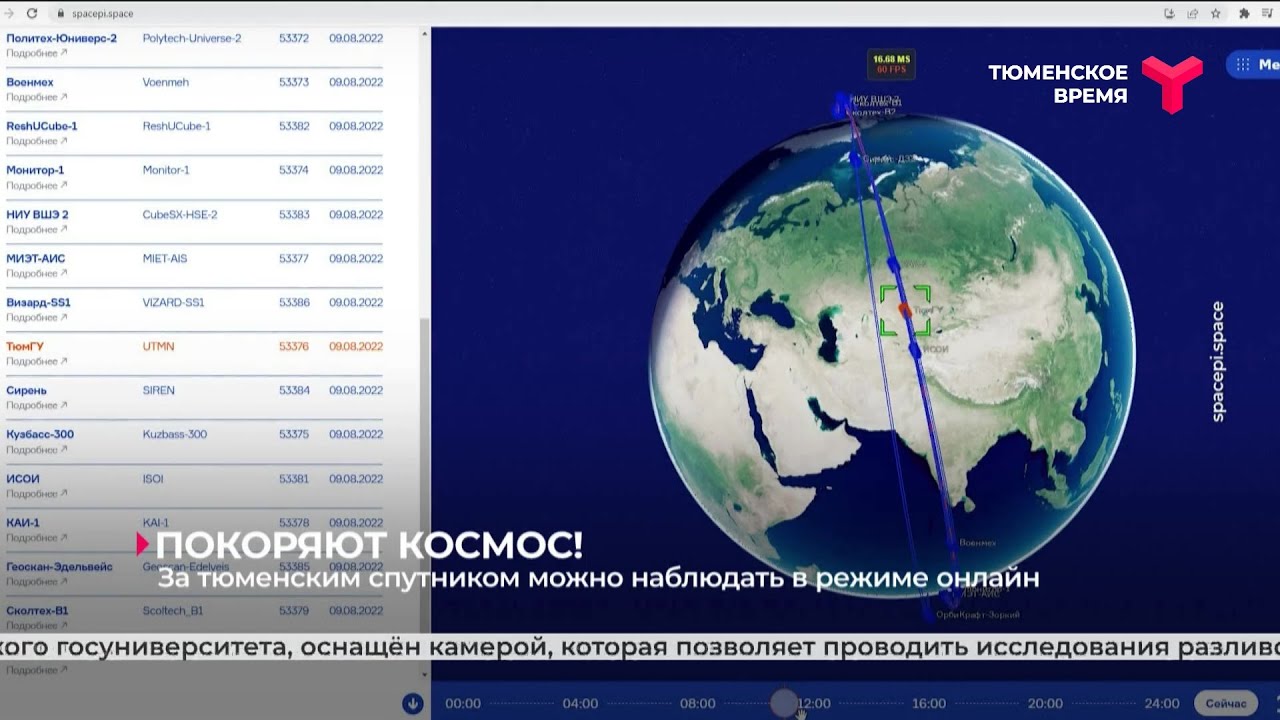Jump to 24:00 on the timeline
Viewport: 1280px width, 720px height.
(x=1161, y=704)
